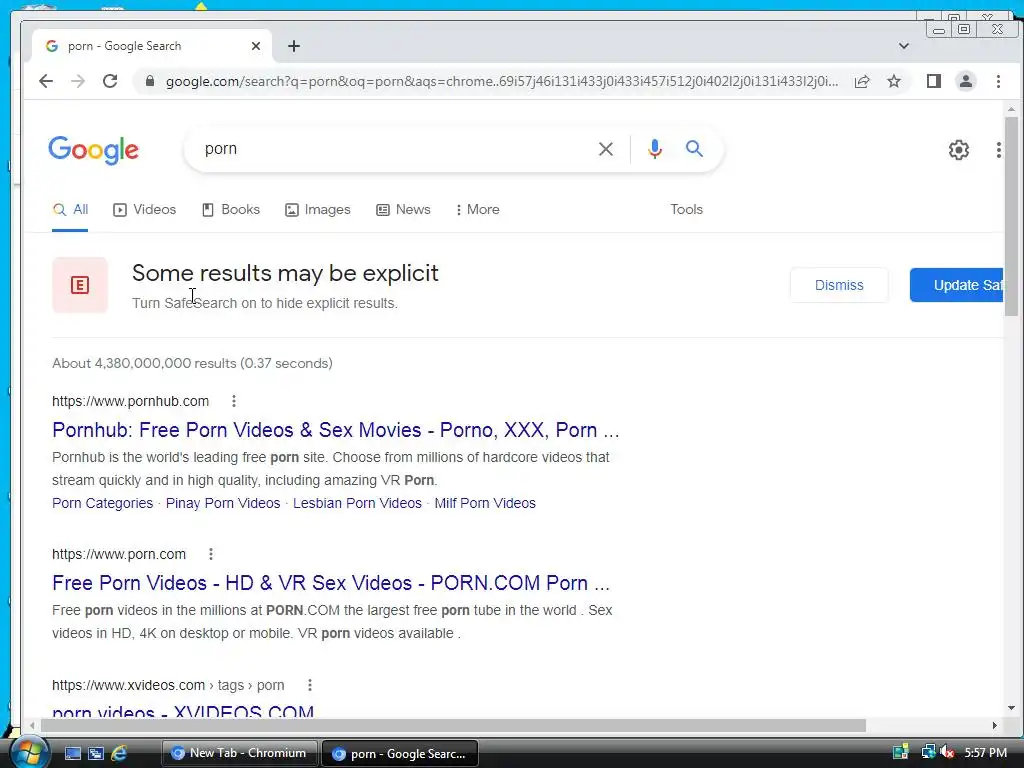Clear the search box with the X
This screenshot has height=768, width=1024.
point(605,149)
